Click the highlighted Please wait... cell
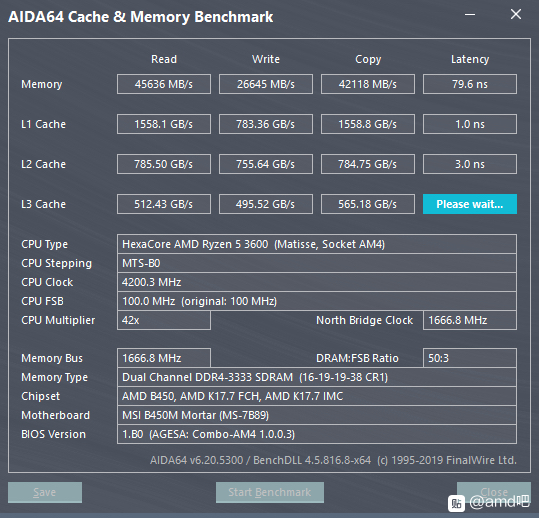The width and height of the screenshot is (539, 518). [470, 204]
